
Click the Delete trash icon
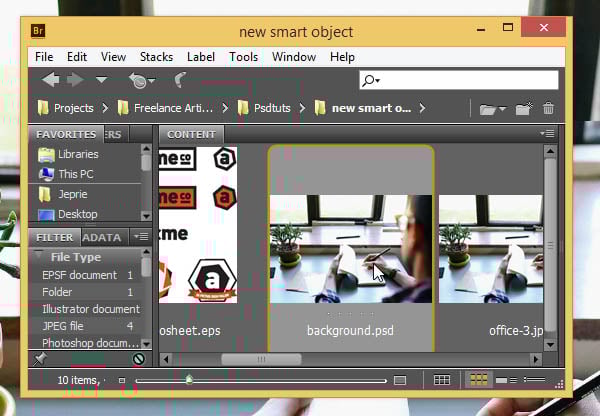[x=548, y=108]
